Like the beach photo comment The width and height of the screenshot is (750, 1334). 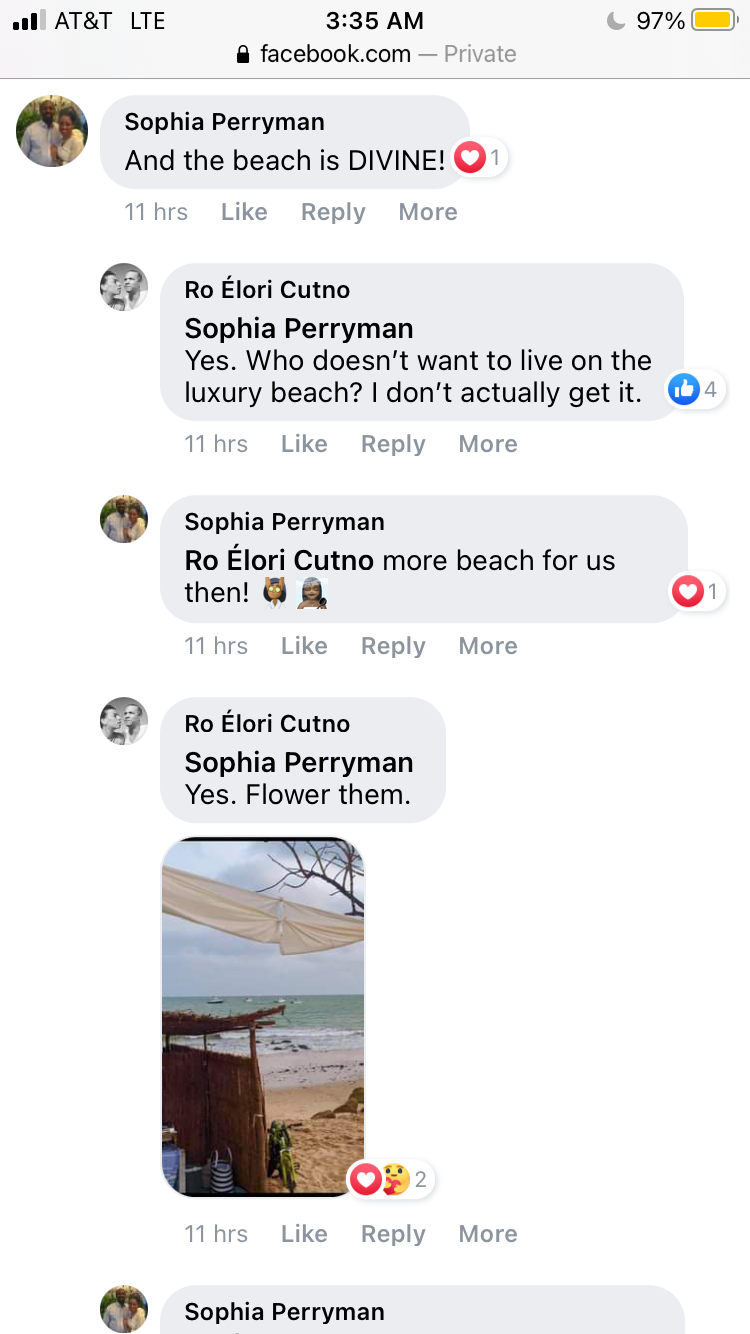point(304,1234)
